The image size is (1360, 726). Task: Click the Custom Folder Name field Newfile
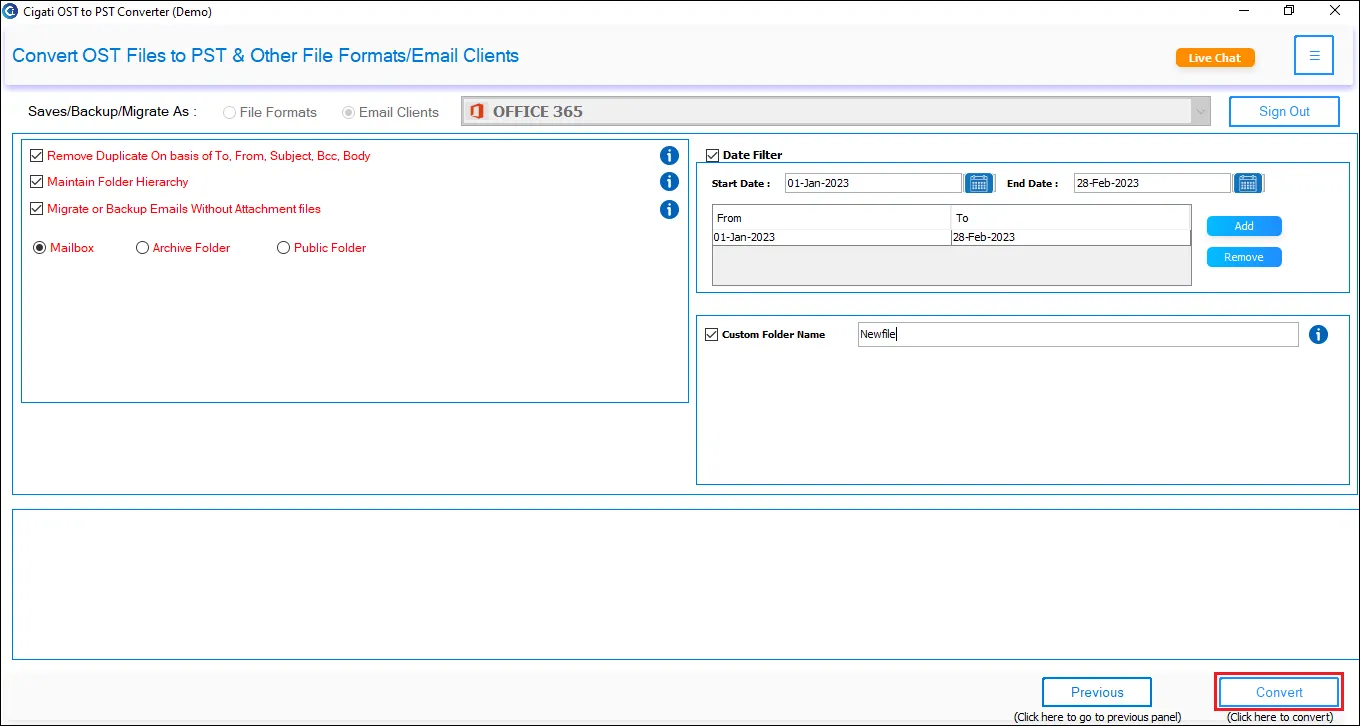coord(1078,335)
